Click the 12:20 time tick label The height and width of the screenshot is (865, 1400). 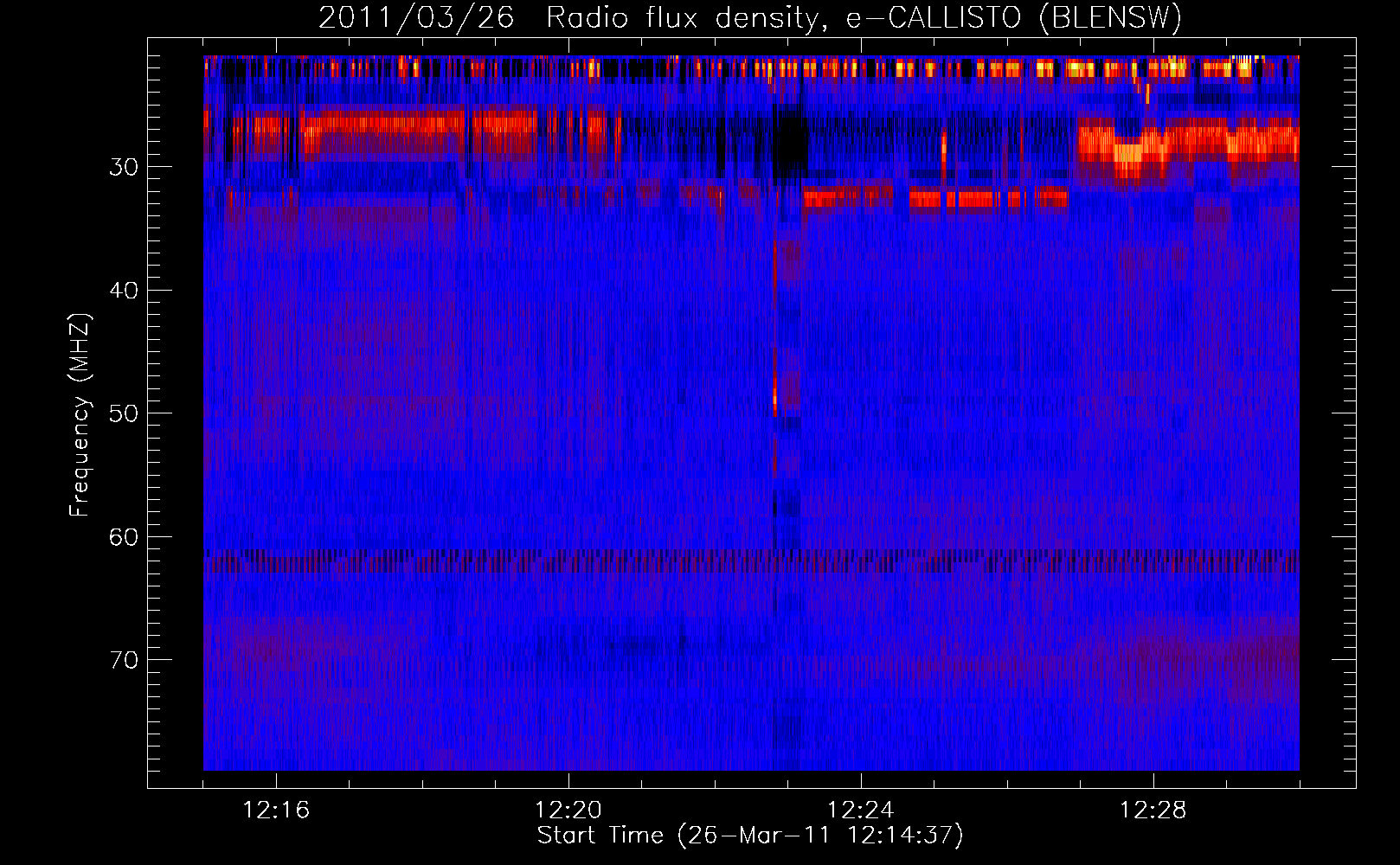point(568,810)
